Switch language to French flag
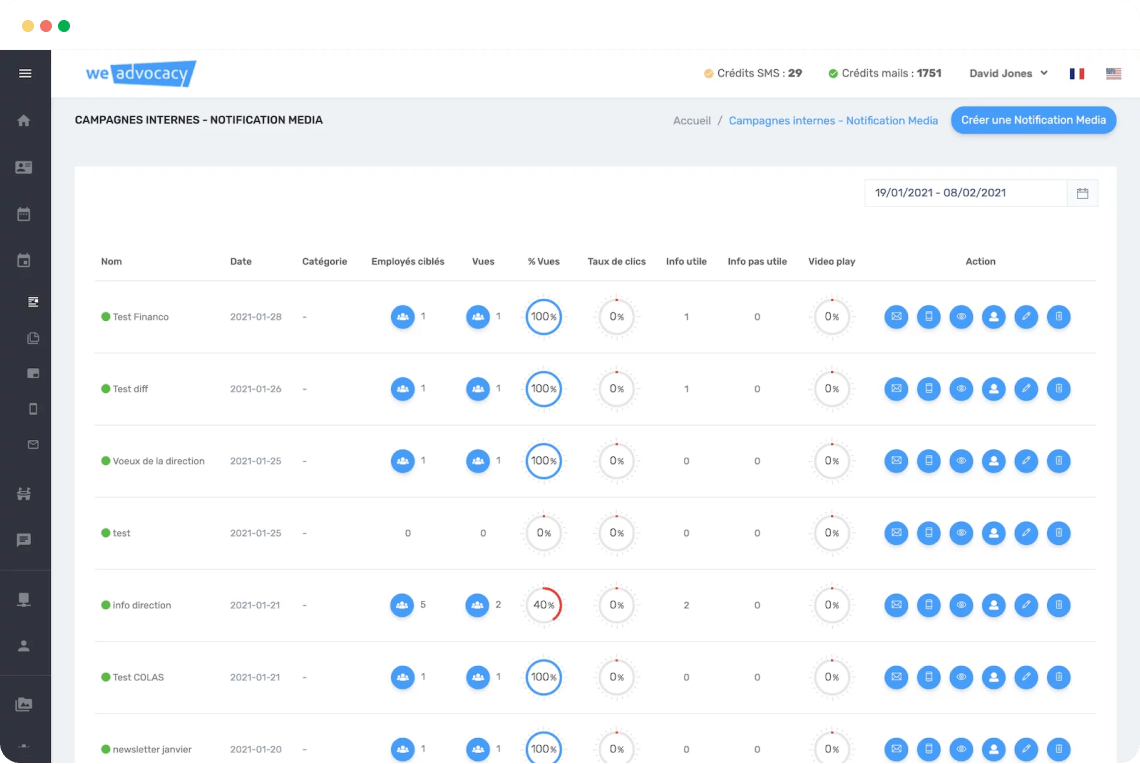1140x764 pixels. coord(1077,73)
